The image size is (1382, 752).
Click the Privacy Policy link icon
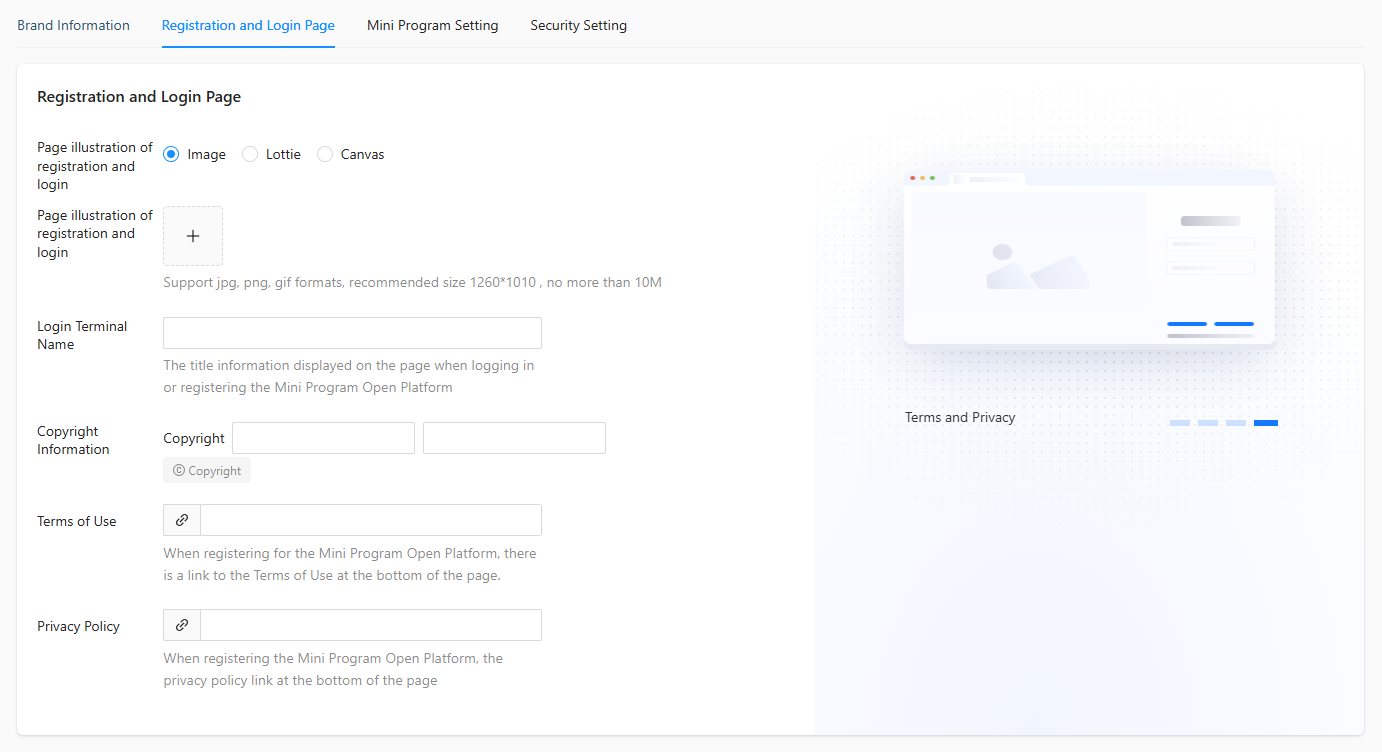(182, 625)
